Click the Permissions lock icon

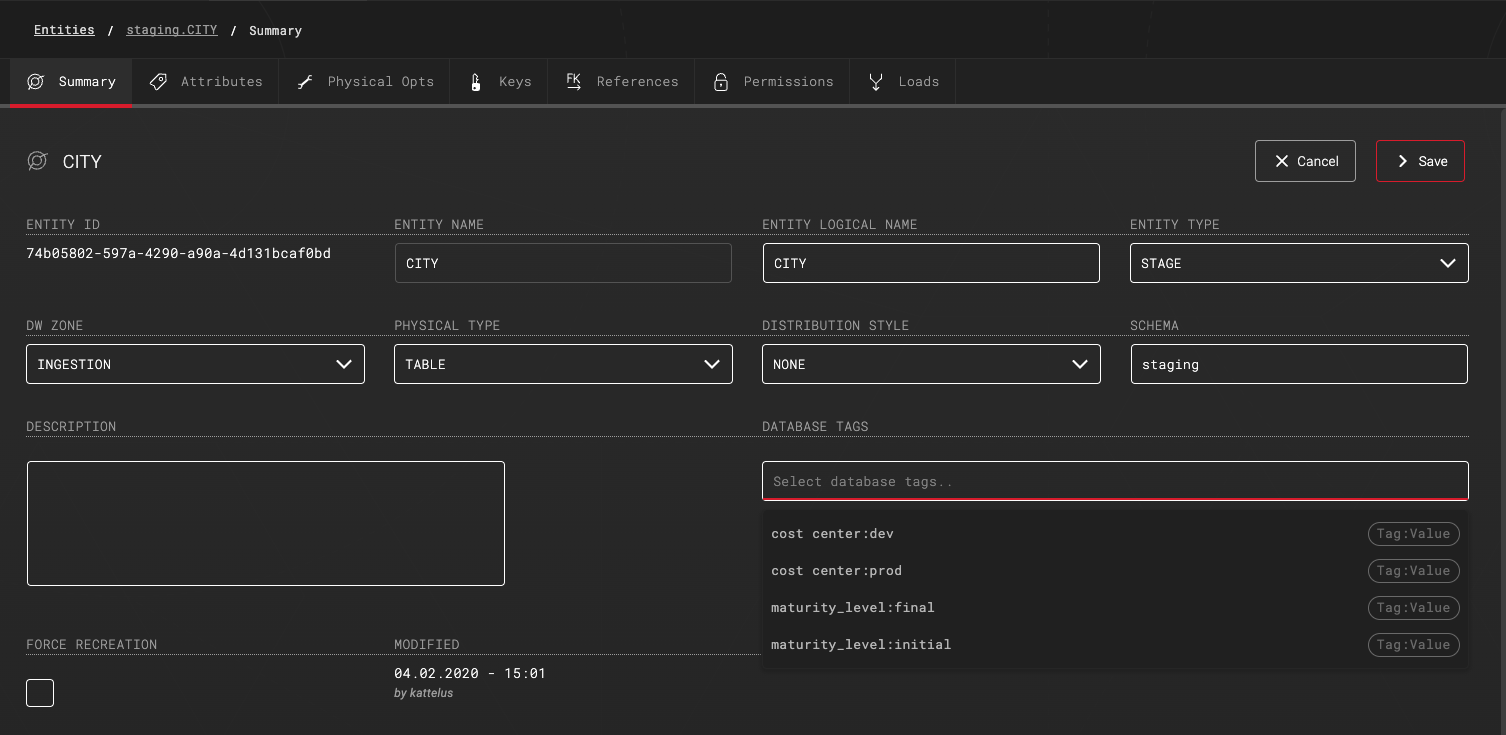click(x=720, y=82)
